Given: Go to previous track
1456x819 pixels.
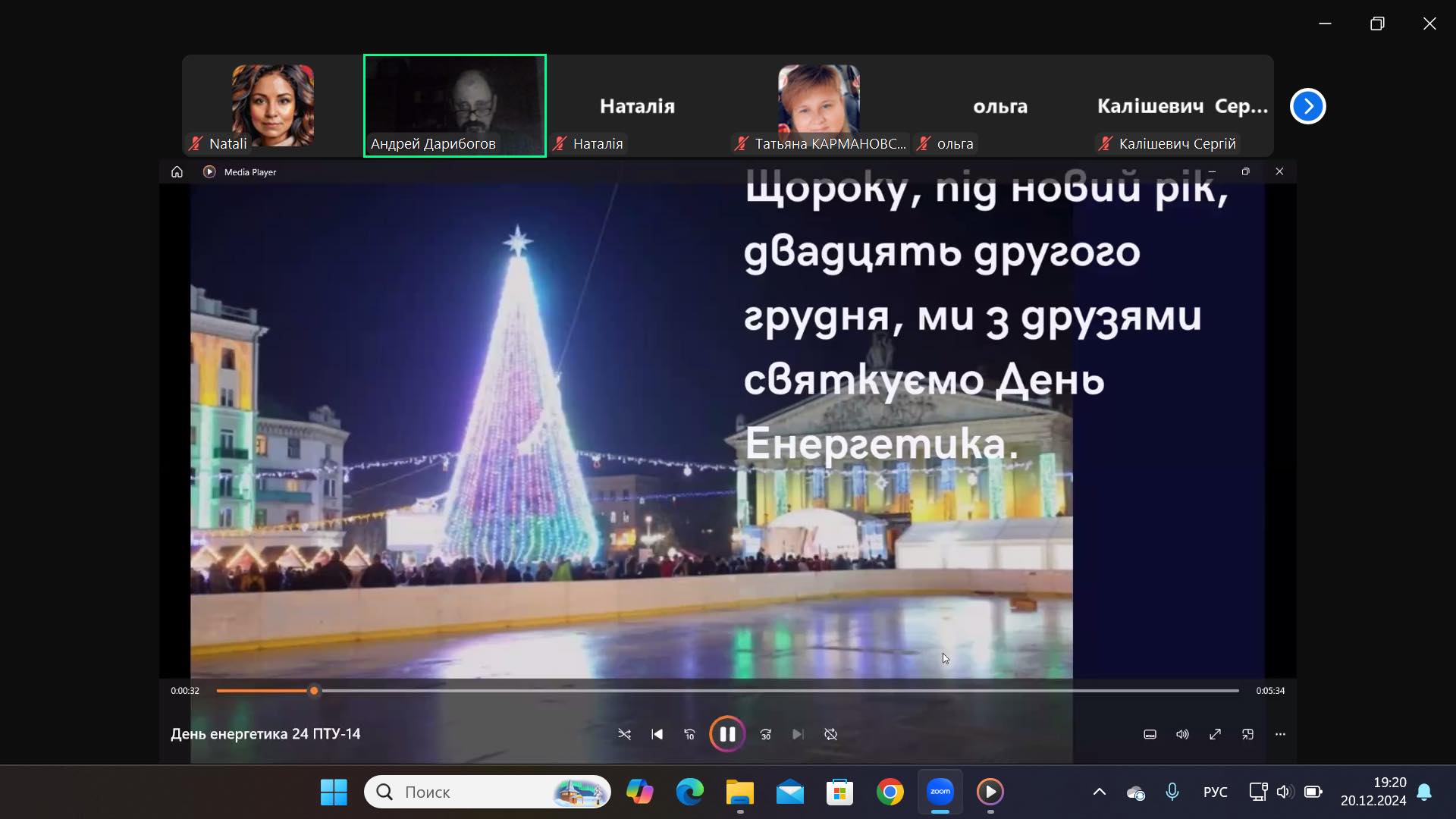Looking at the screenshot, I should (x=657, y=734).
